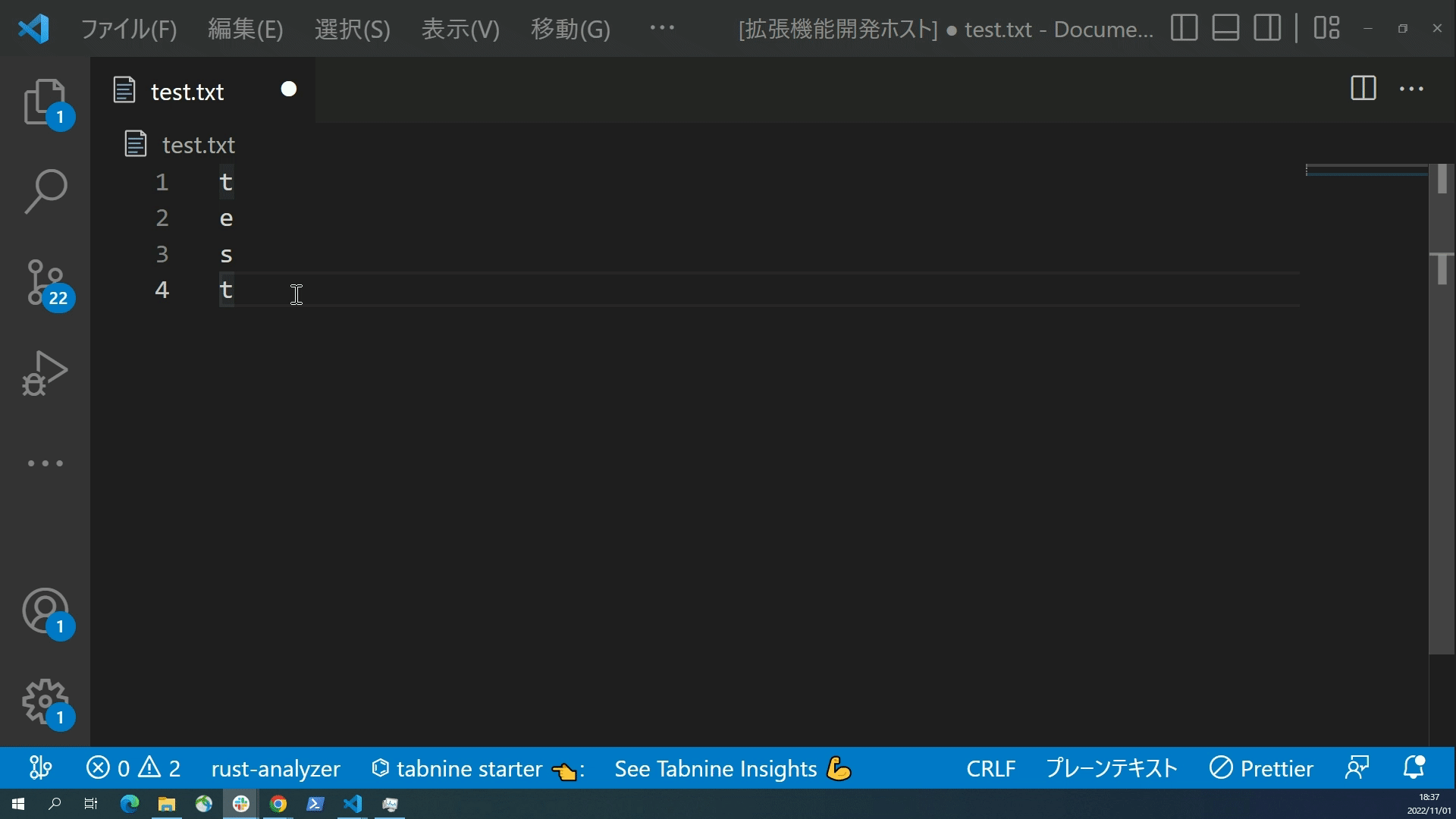Viewport: 1456px width, 819px height.
Task: Open the 選択(S) menu
Action: coord(353,29)
